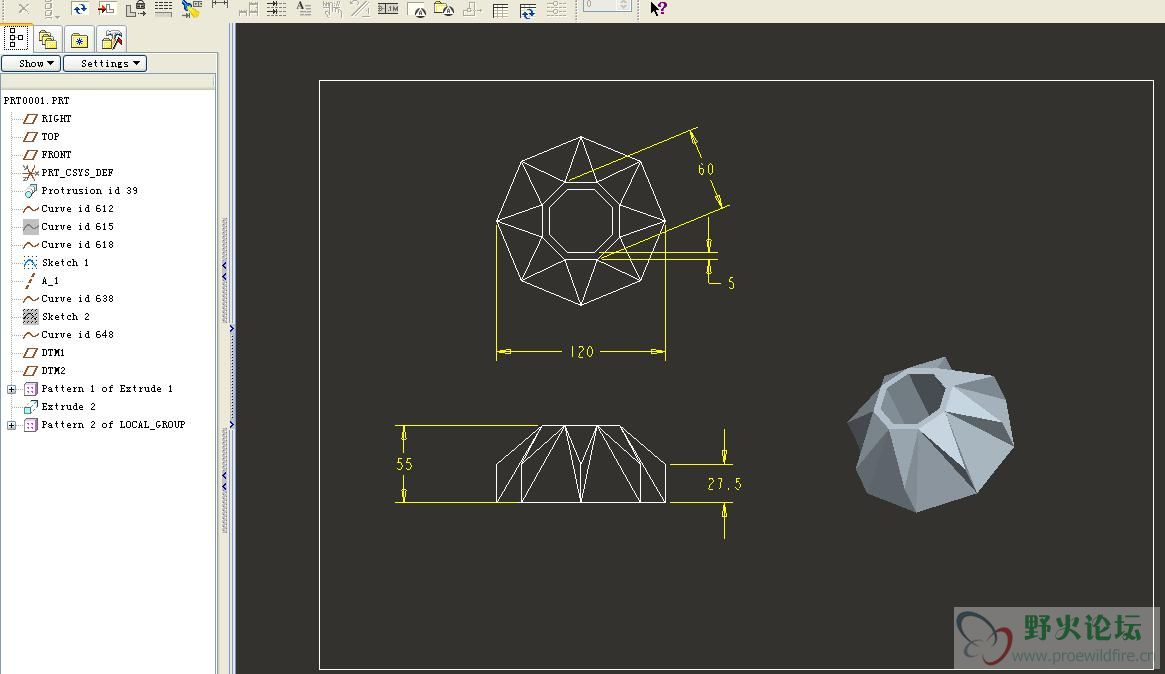
Task: Open the Settings dropdown menu
Action: (x=105, y=63)
